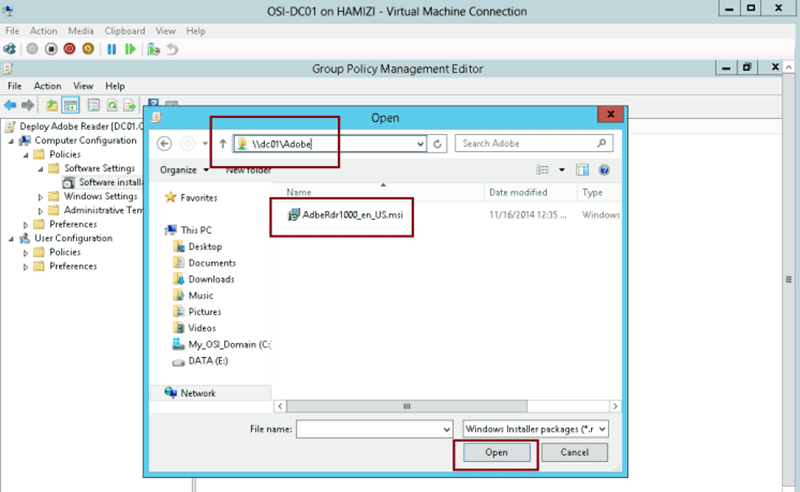Toggle the Show/Hide console tree icon
Viewport: 800px width, 492px height.
[x=70, y=105]
